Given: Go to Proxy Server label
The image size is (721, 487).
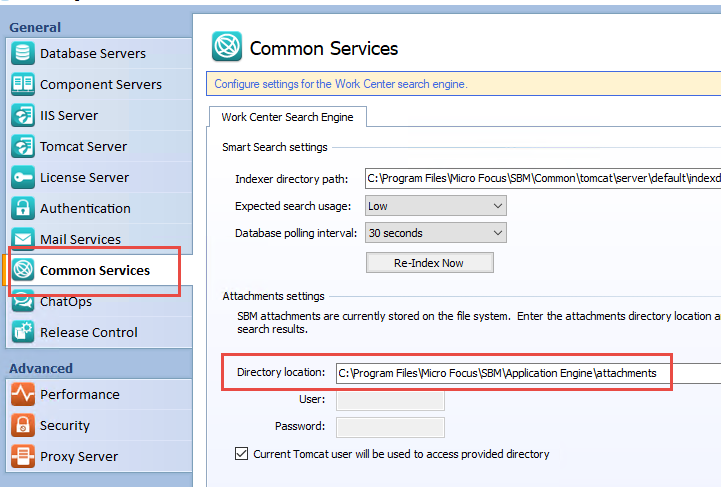Looking at the screenshot, I should pyautogui.click(x=79, y=457).
